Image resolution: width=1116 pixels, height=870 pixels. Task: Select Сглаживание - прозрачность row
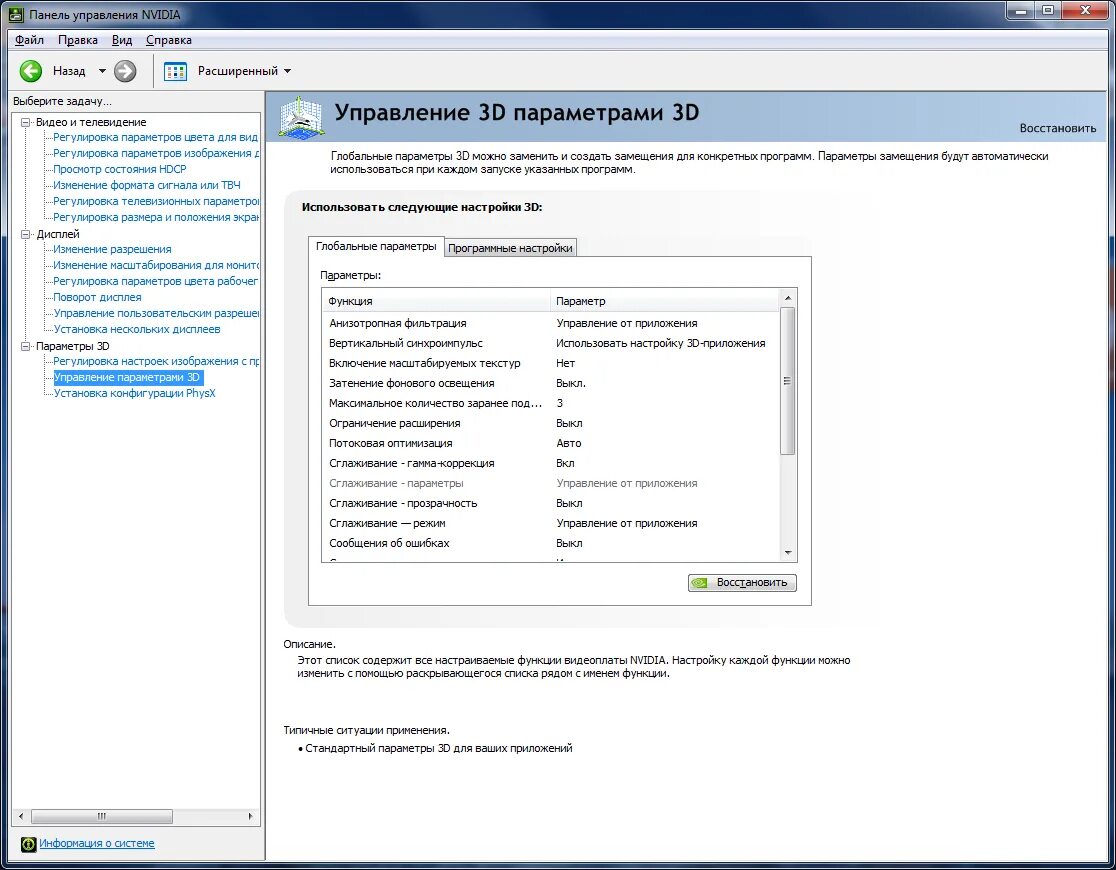552,503
